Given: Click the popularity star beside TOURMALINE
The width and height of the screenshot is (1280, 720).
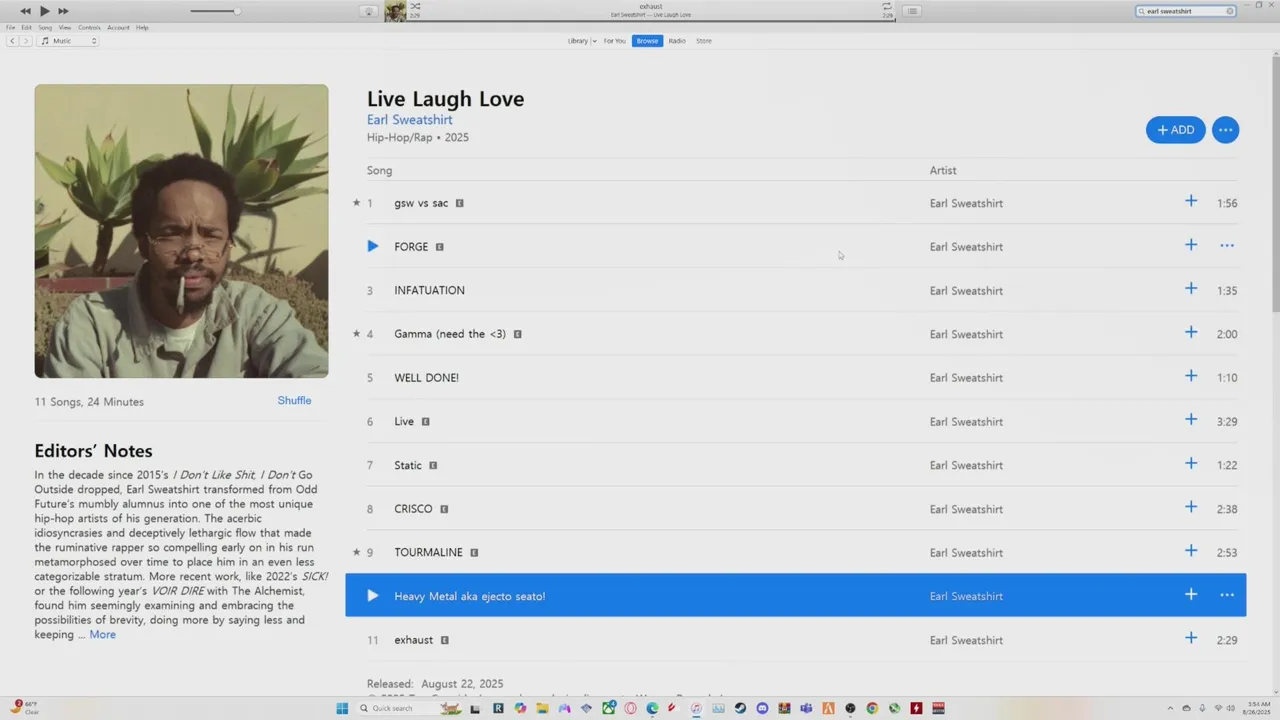Looking at the screenshot, I should (x=356, y=552).
